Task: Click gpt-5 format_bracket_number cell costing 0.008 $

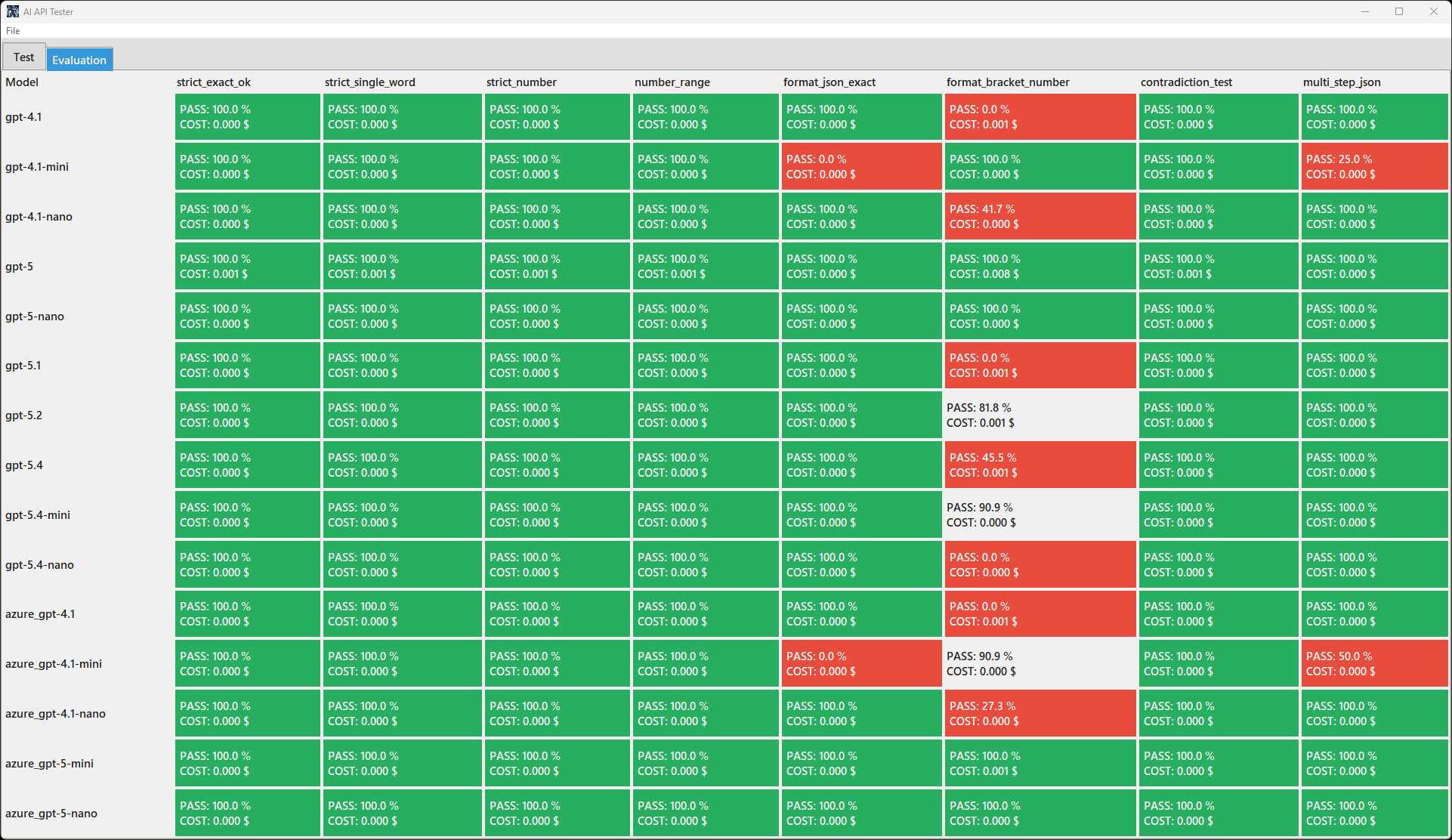Action: click(x=1040, y=267)
